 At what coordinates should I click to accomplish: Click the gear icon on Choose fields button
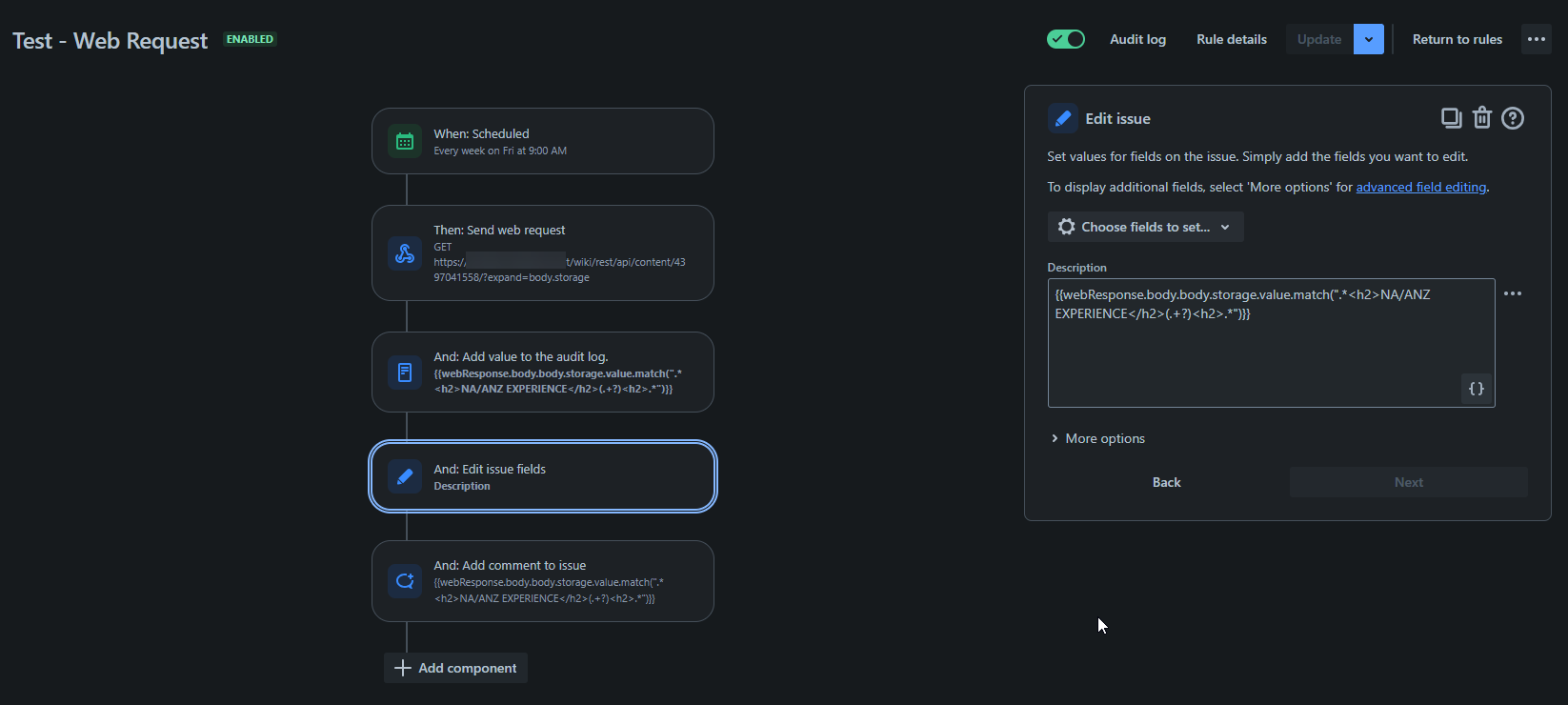click(1066, 226)
